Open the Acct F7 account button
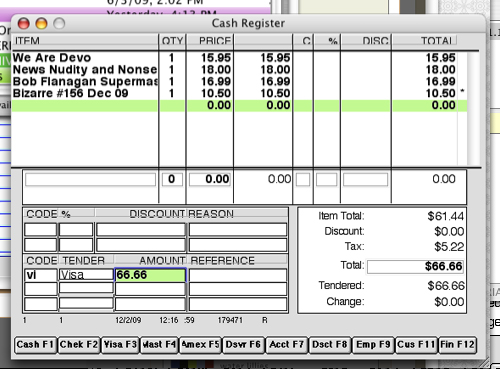500x369 pixels. (x=287, y=345)
